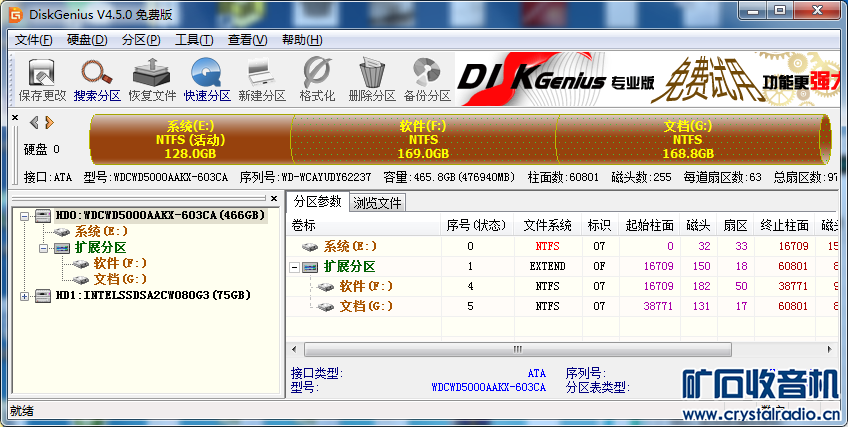Viewport: 848px width, 427px height.
Task: Click the 软件(F:) drive icon in partition table
Action: [326, 286]
